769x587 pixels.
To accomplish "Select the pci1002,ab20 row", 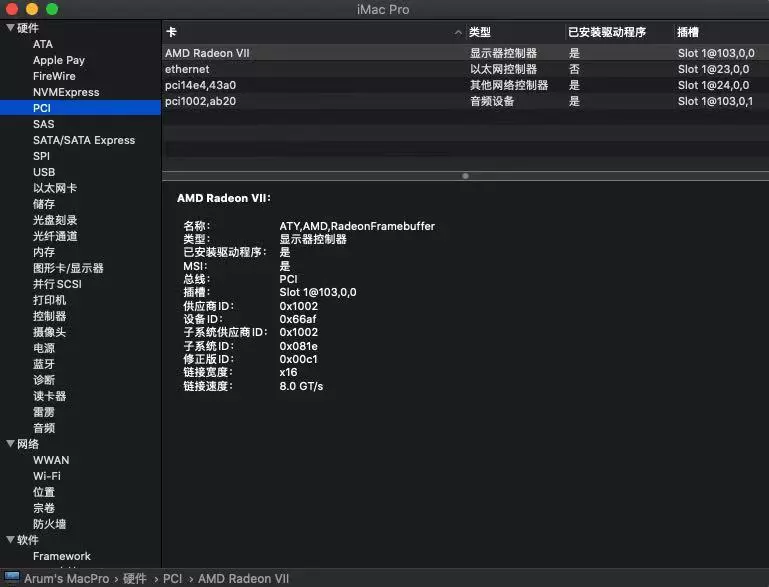I will click(465, 101).
